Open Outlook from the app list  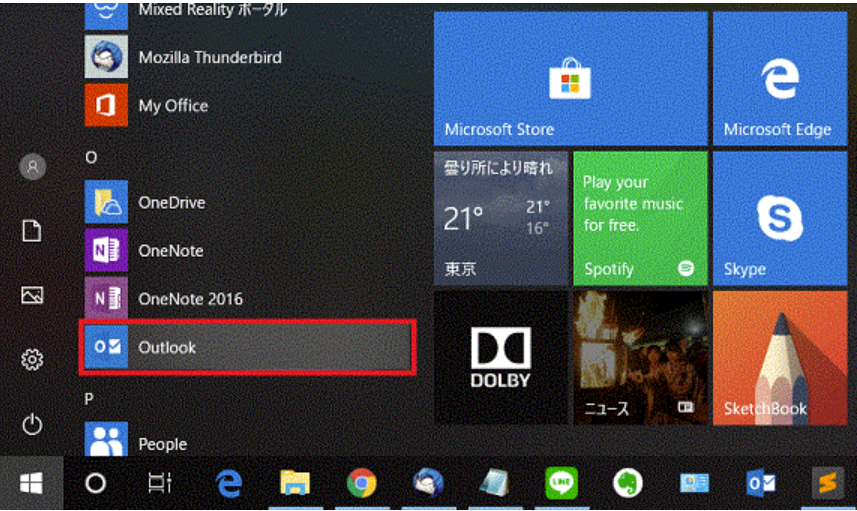pyautogui.click(x=247, y=347)
